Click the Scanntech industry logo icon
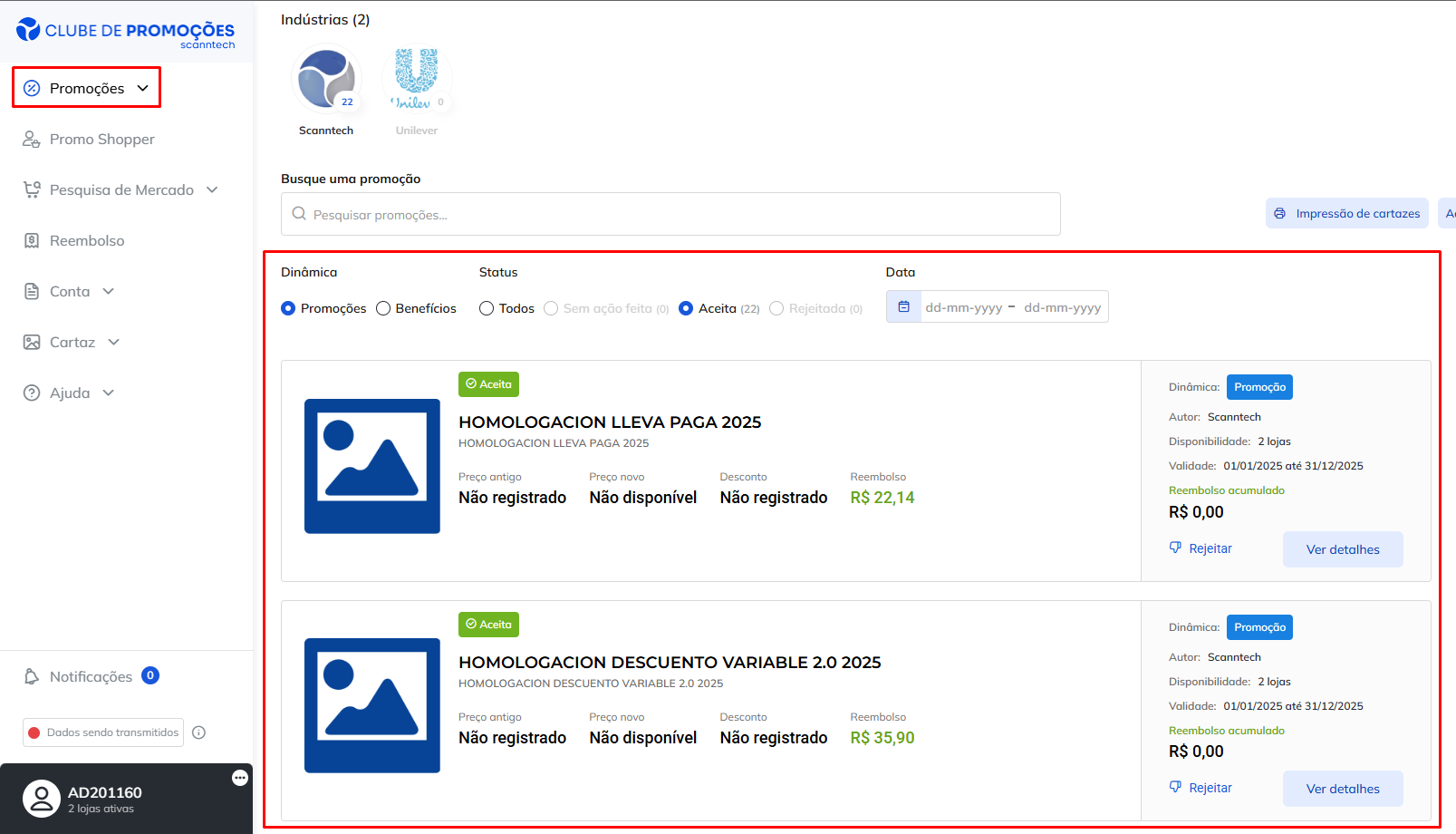The width and height of the screenshot is (1456, 834). click(326, 79)
